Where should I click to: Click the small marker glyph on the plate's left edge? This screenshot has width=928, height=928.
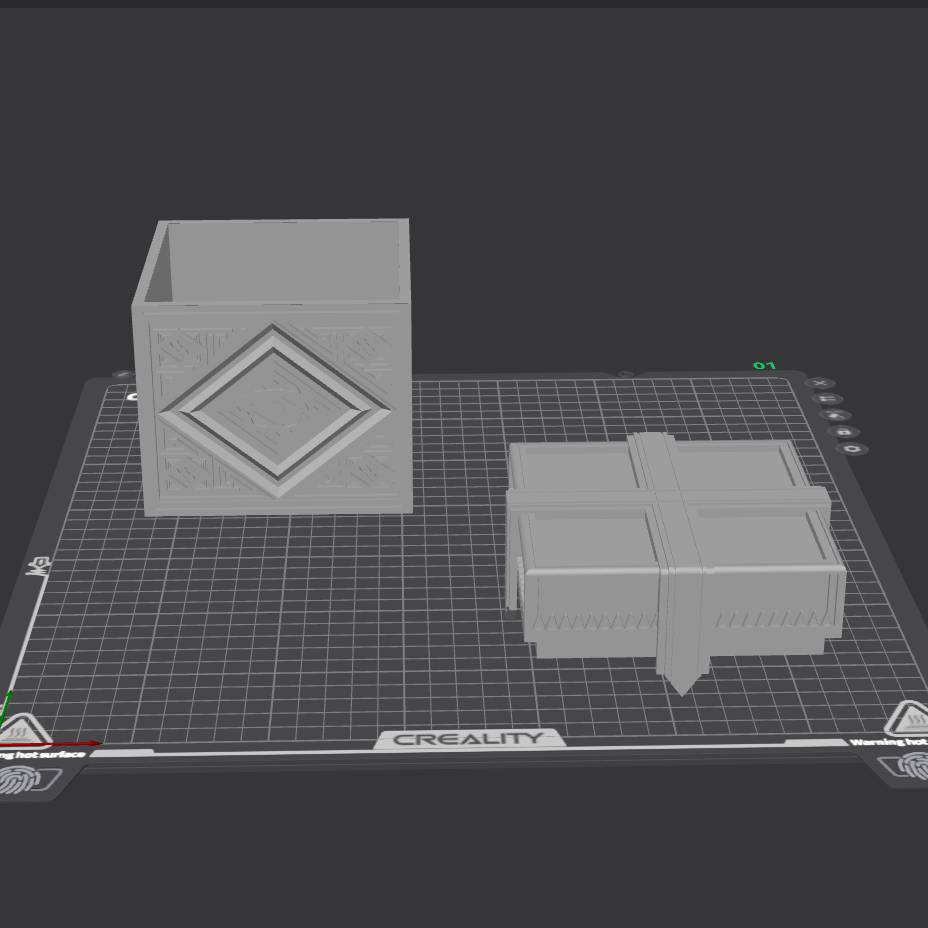[x=38, y=563]
